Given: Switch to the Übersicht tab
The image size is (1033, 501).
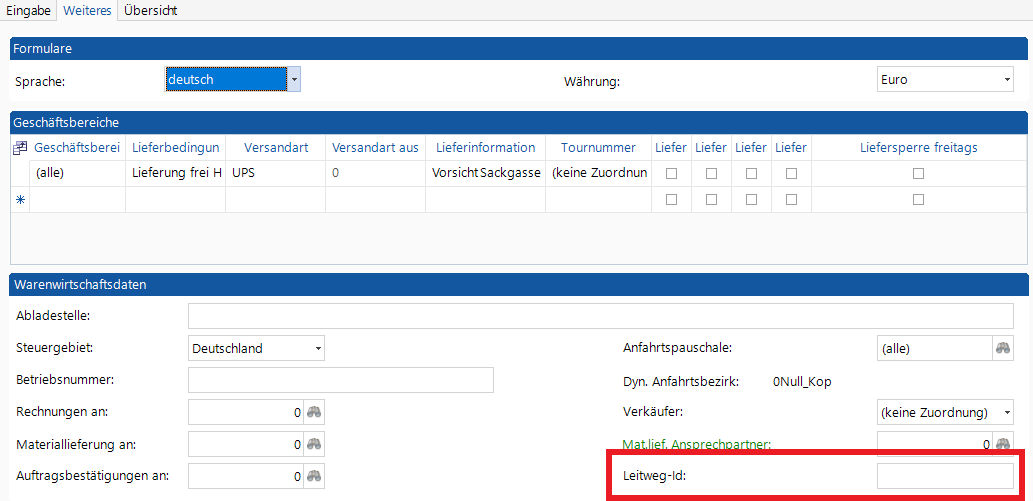Looking at the screenshot, I should pos(150,10).
